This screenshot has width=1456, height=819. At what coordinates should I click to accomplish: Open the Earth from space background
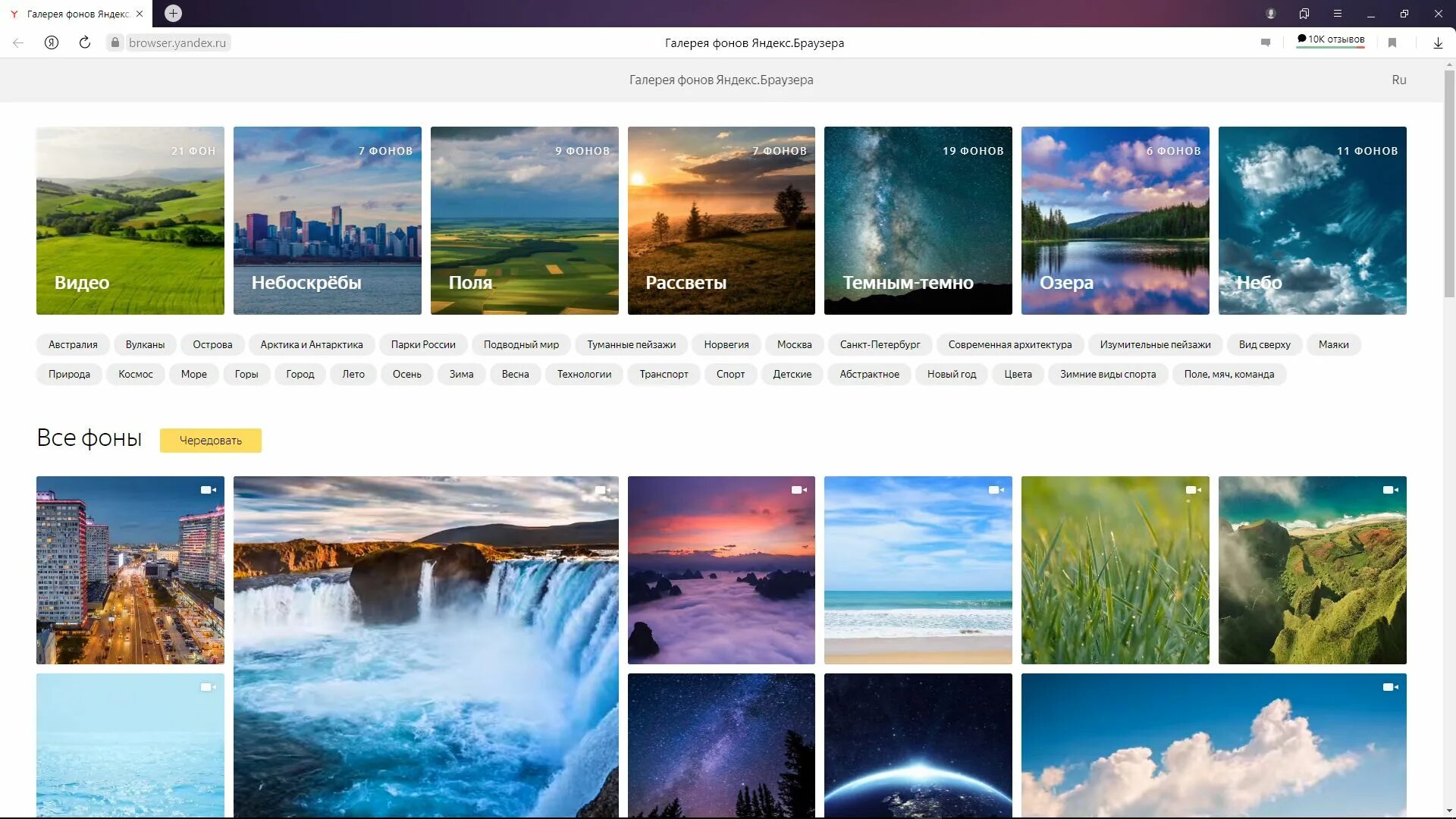point(918,745)
